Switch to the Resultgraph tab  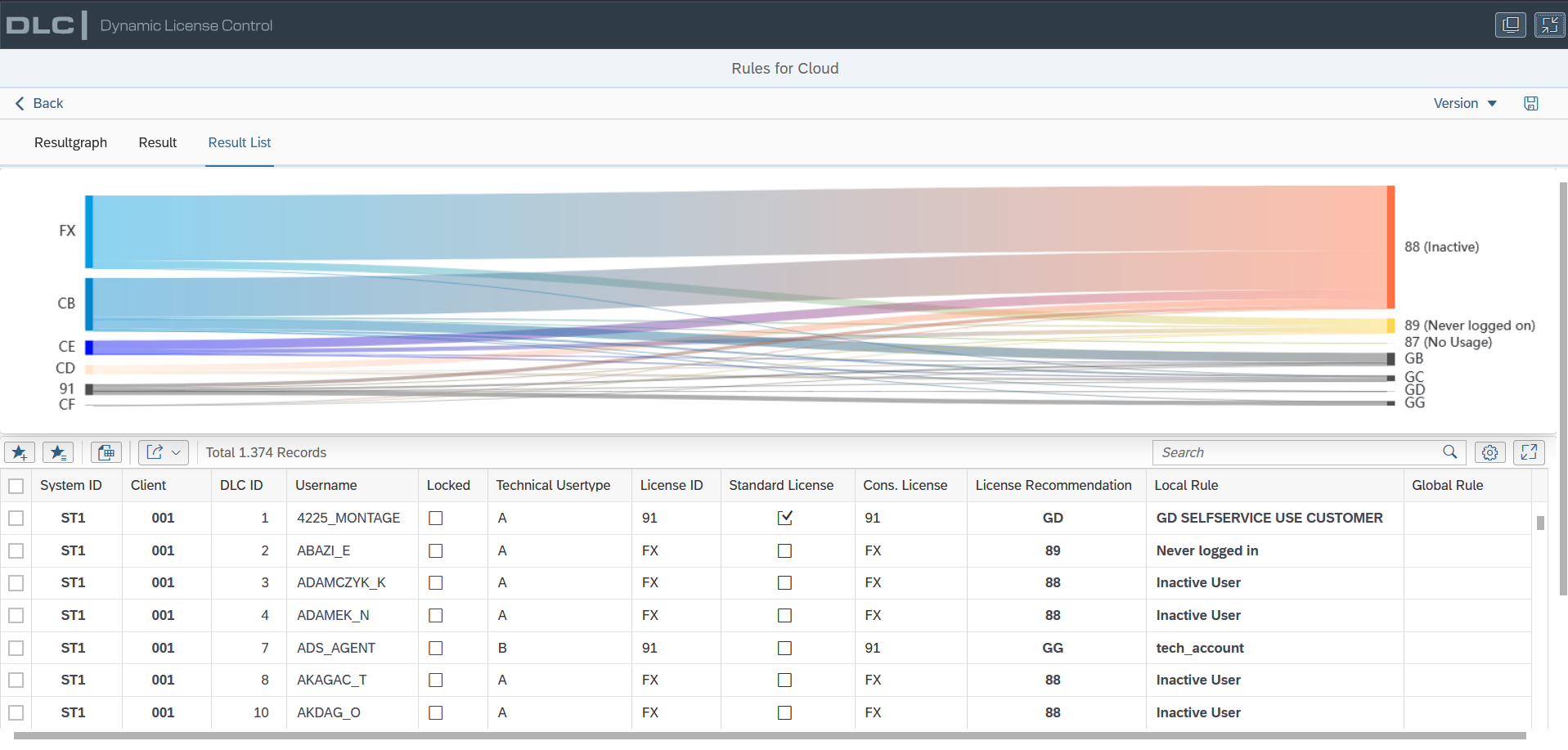point(70,142)
